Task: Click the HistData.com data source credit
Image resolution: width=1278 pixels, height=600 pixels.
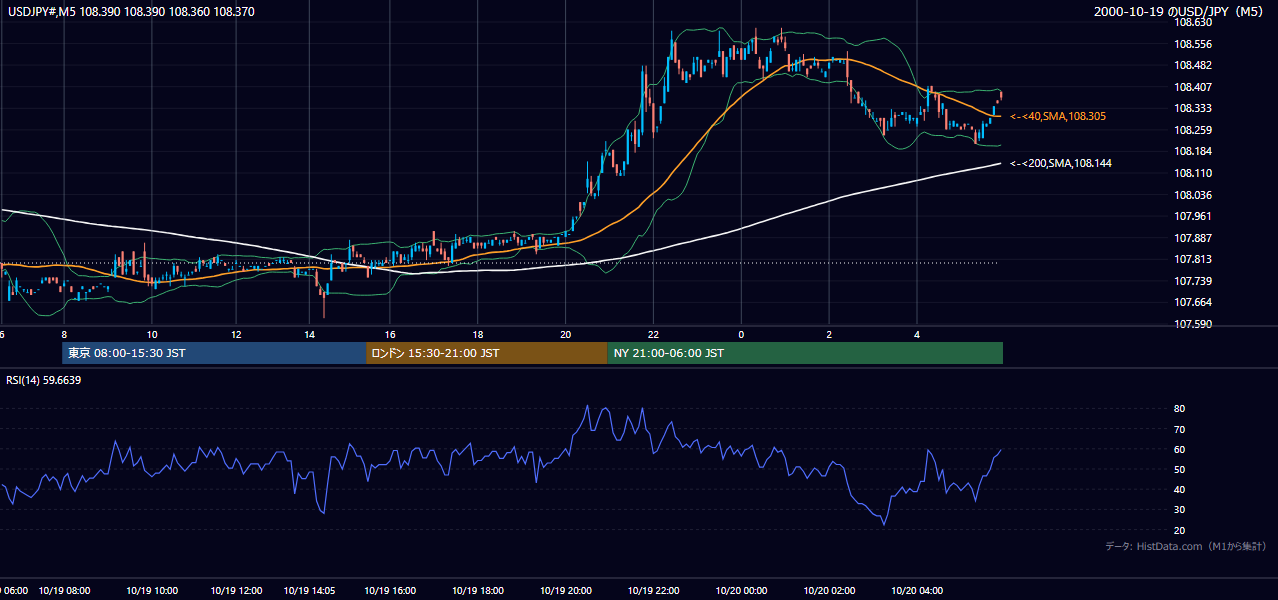Action: [x=1185, y=546]
